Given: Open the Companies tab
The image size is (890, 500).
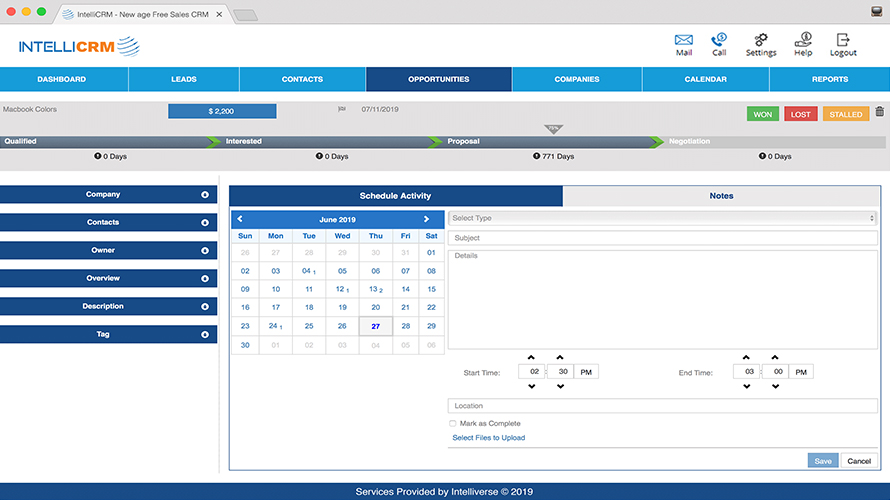Looking at the screenshot, I should [x=577, y=79].
